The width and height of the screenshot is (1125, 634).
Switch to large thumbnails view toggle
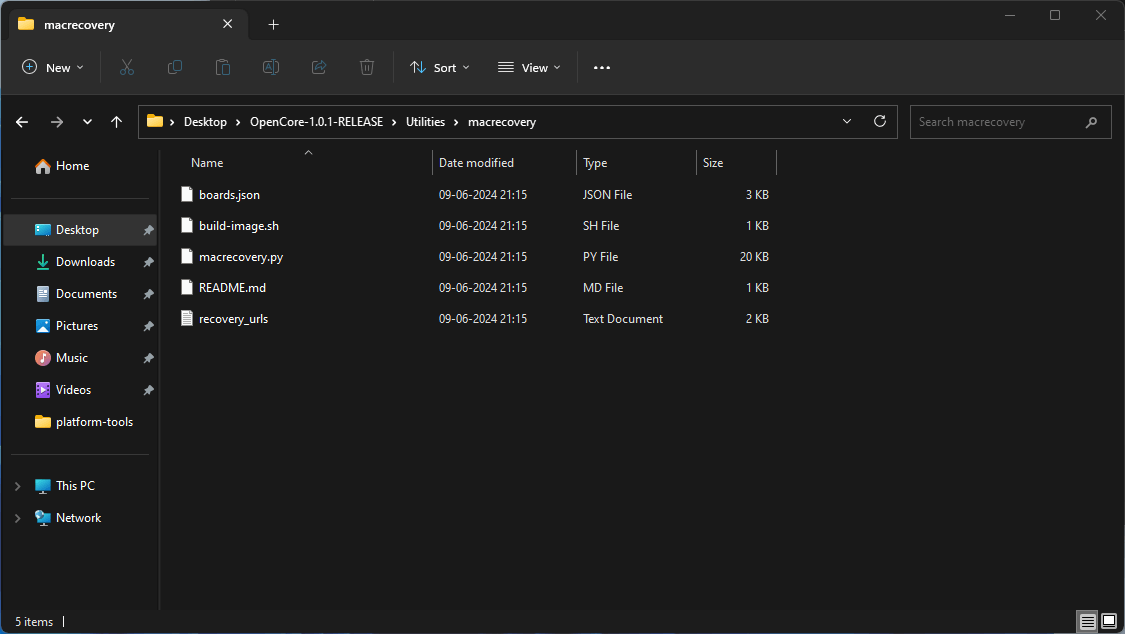pyautogui.click(x=1108, y=622)
